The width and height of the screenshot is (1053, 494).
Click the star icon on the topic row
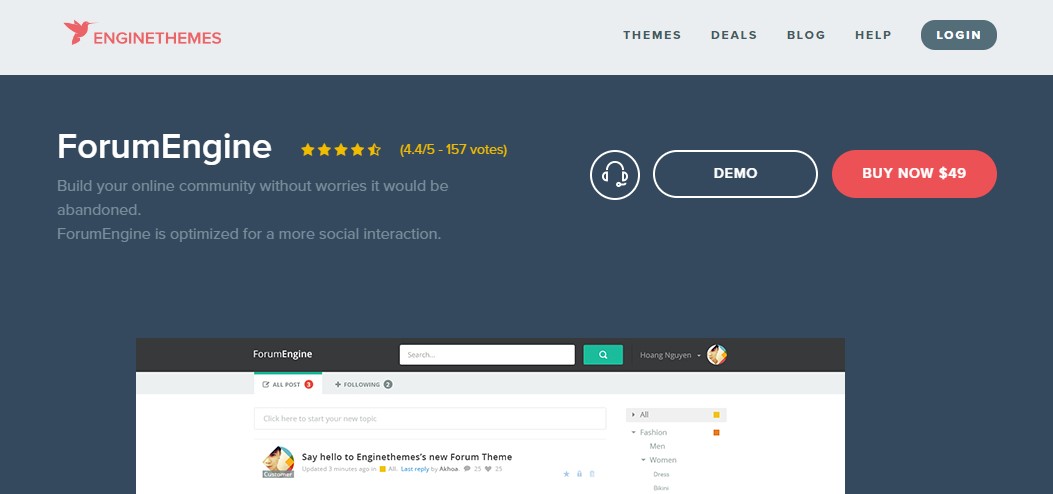coord(566,474)
